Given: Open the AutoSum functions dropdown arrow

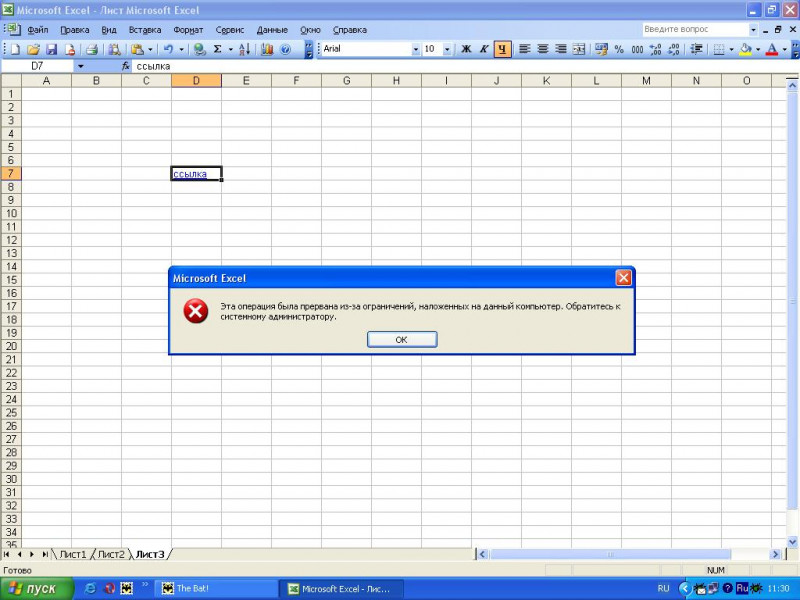Looking at the screenshot, I should [230, 49].
